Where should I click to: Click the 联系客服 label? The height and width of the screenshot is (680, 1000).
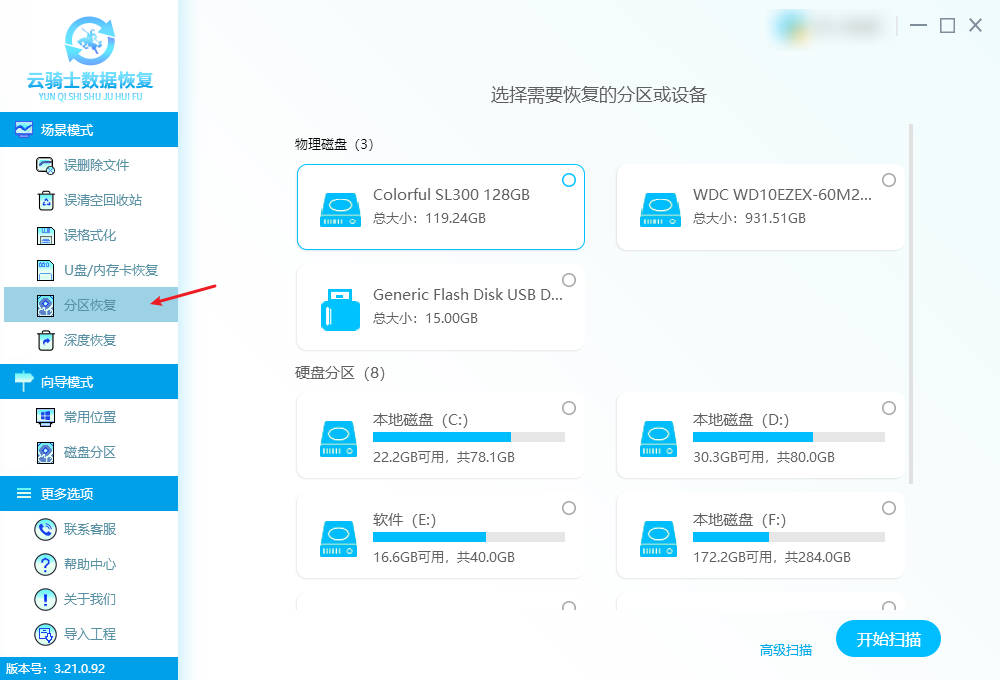point(90,529)
